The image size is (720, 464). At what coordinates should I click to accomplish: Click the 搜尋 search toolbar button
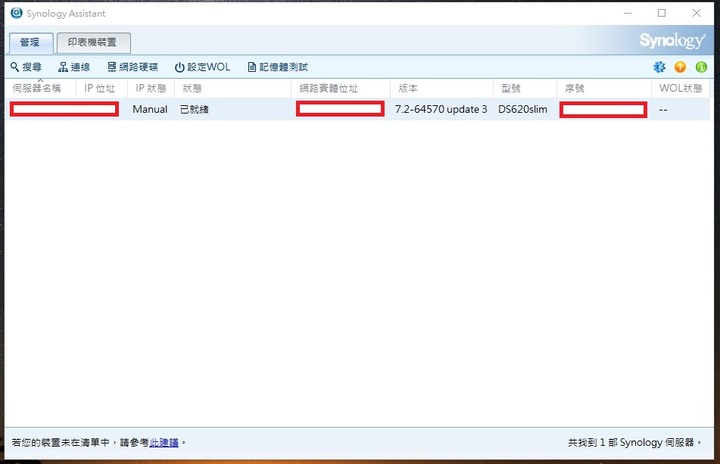pos(26,67)
